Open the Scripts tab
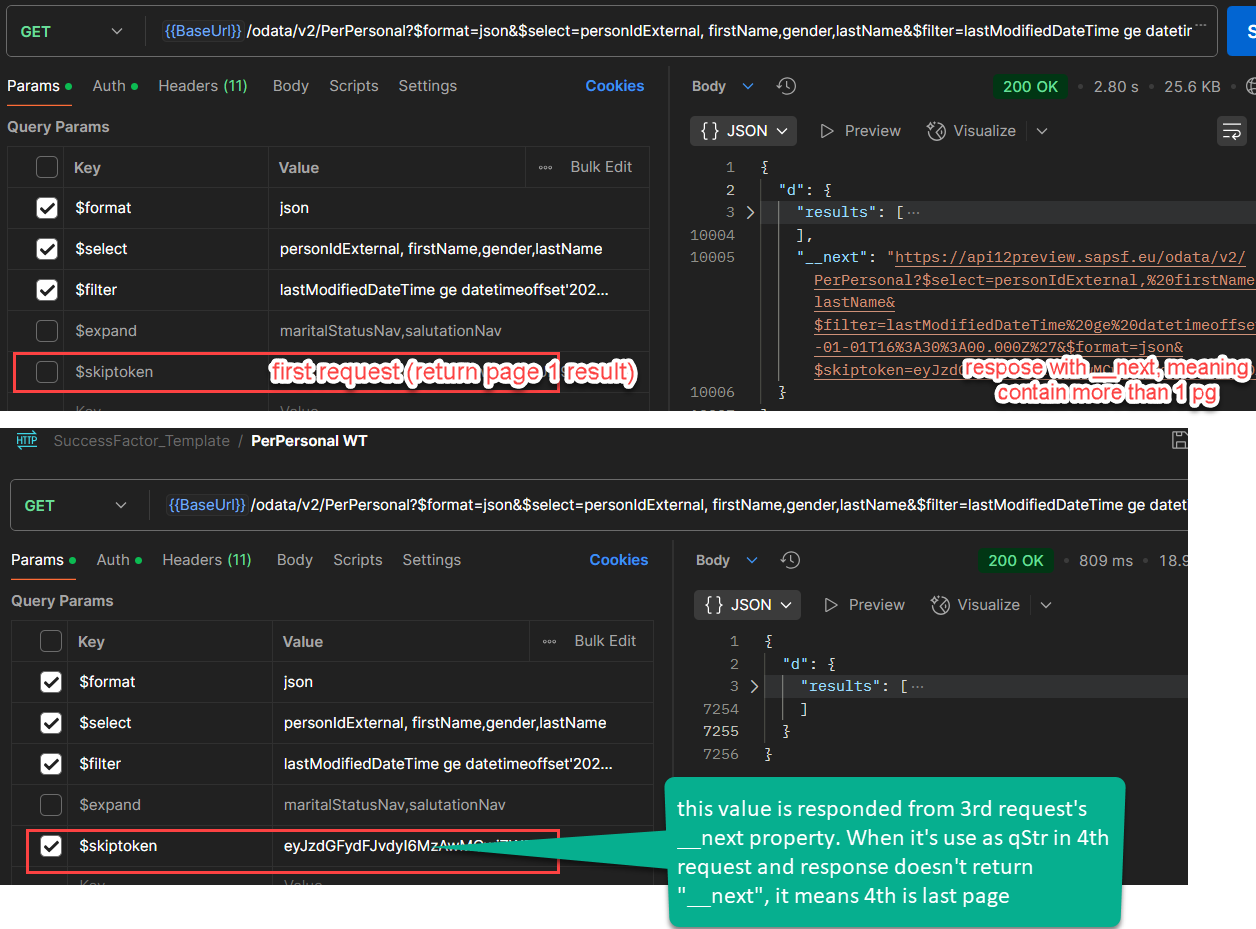Viewport: 1256px width, 929px height. (353, 86)
